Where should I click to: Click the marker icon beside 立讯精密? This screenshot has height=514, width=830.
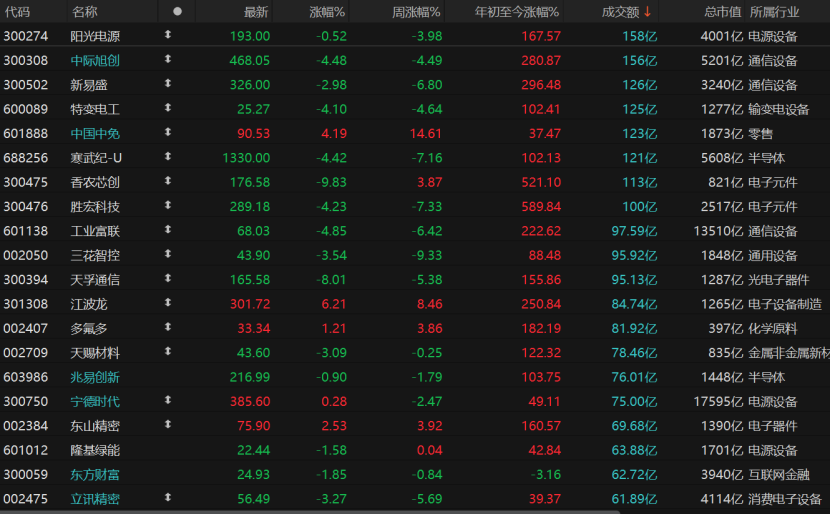168,498
